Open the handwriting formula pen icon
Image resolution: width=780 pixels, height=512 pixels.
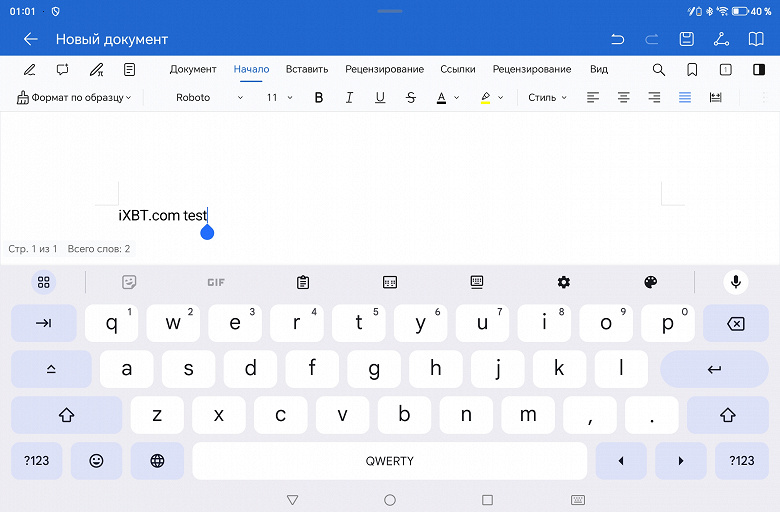click(96, 70)
